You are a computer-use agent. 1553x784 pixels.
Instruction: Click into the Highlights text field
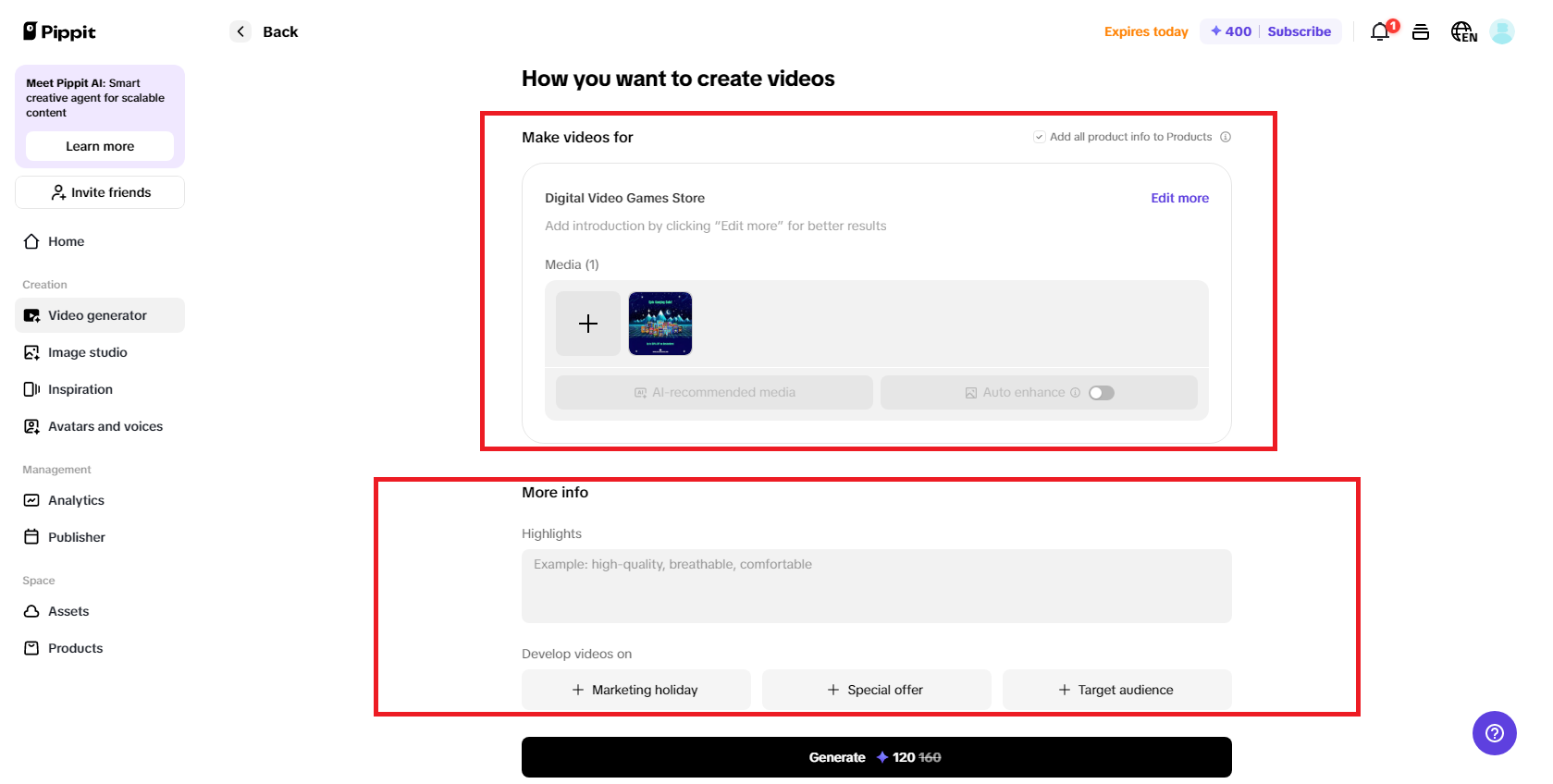click(x=876, y=585)
